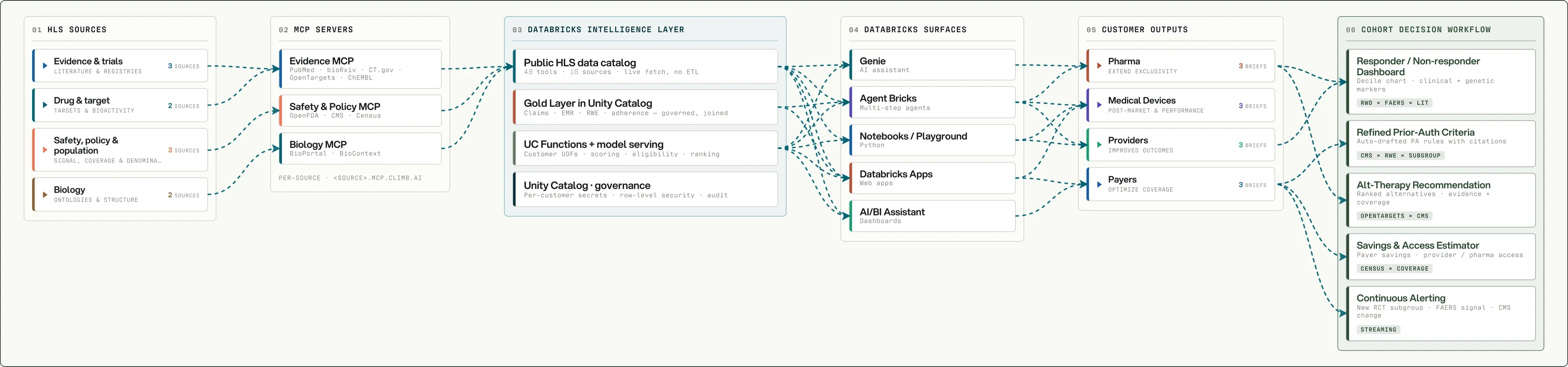Click the 03 DATABRICKS INTELLIGENCE LAYER heading
This screenshot has height=367, width=1568.
pyautogui.click(x=598, y=30)
